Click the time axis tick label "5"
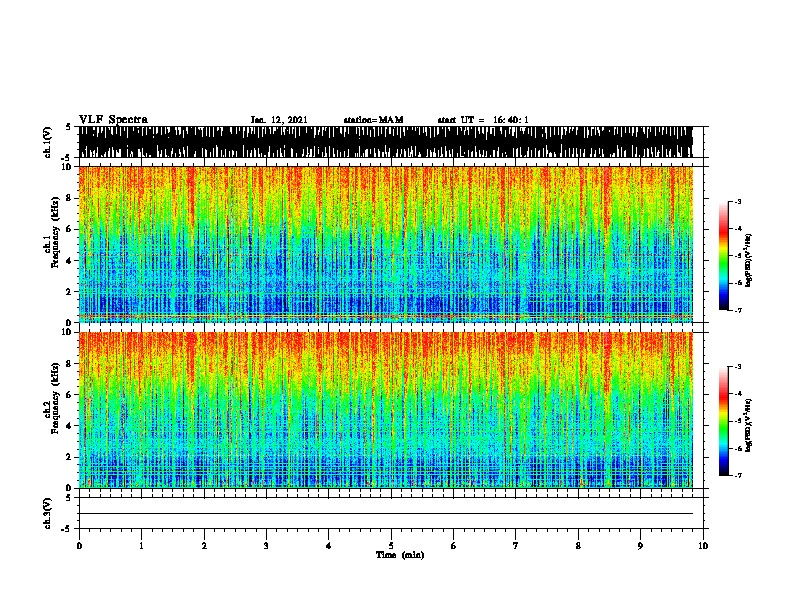792x612 pixels. [x=391, y=546]
